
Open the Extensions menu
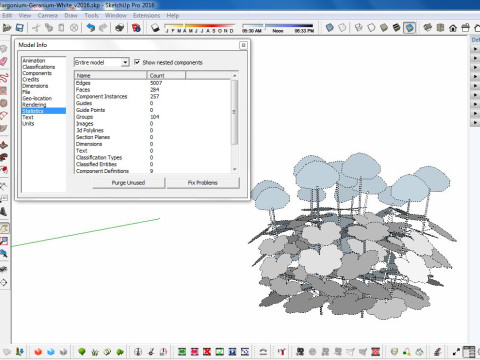(146, 15)
